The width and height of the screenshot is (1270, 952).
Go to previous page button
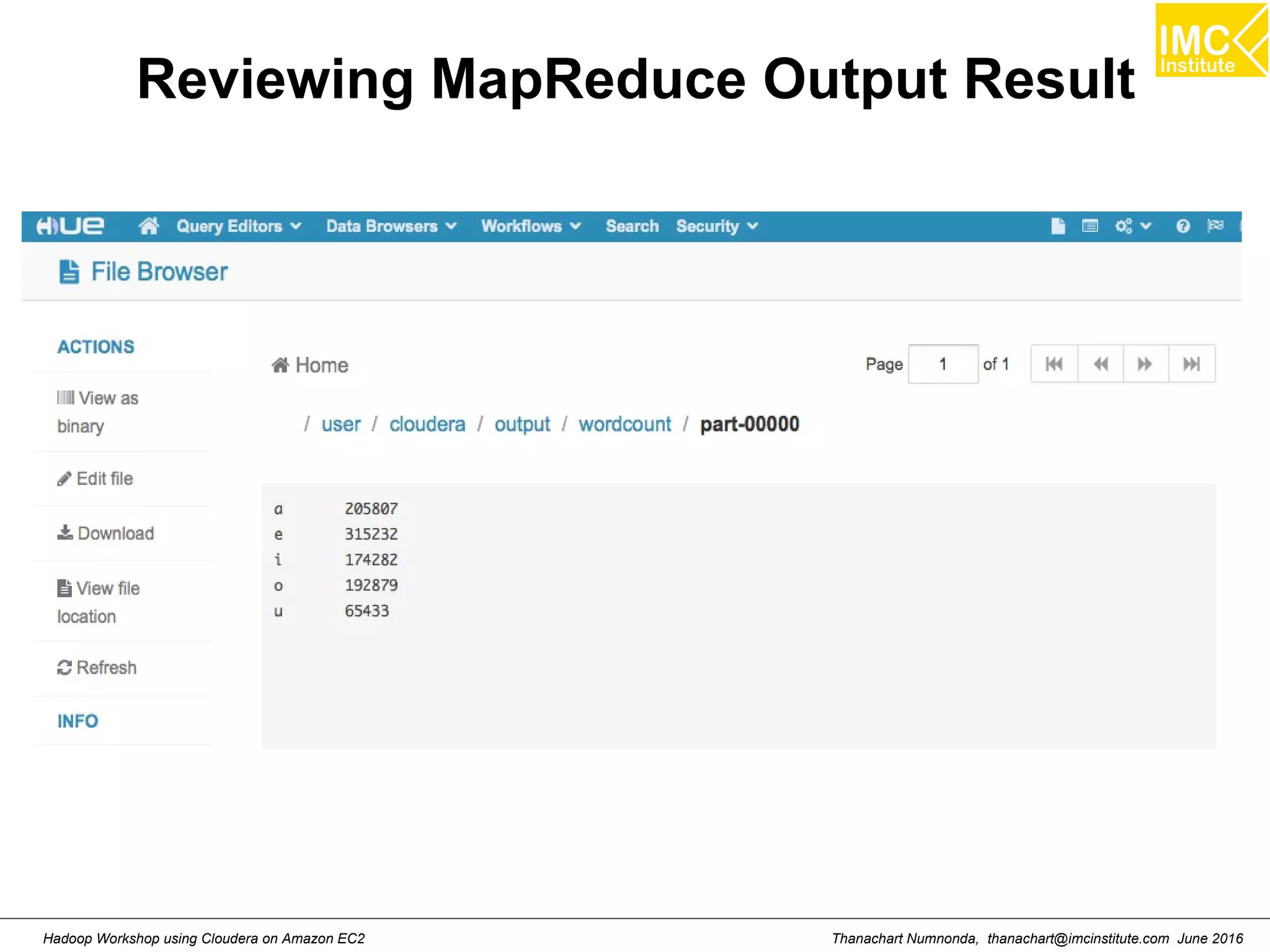1101,364
